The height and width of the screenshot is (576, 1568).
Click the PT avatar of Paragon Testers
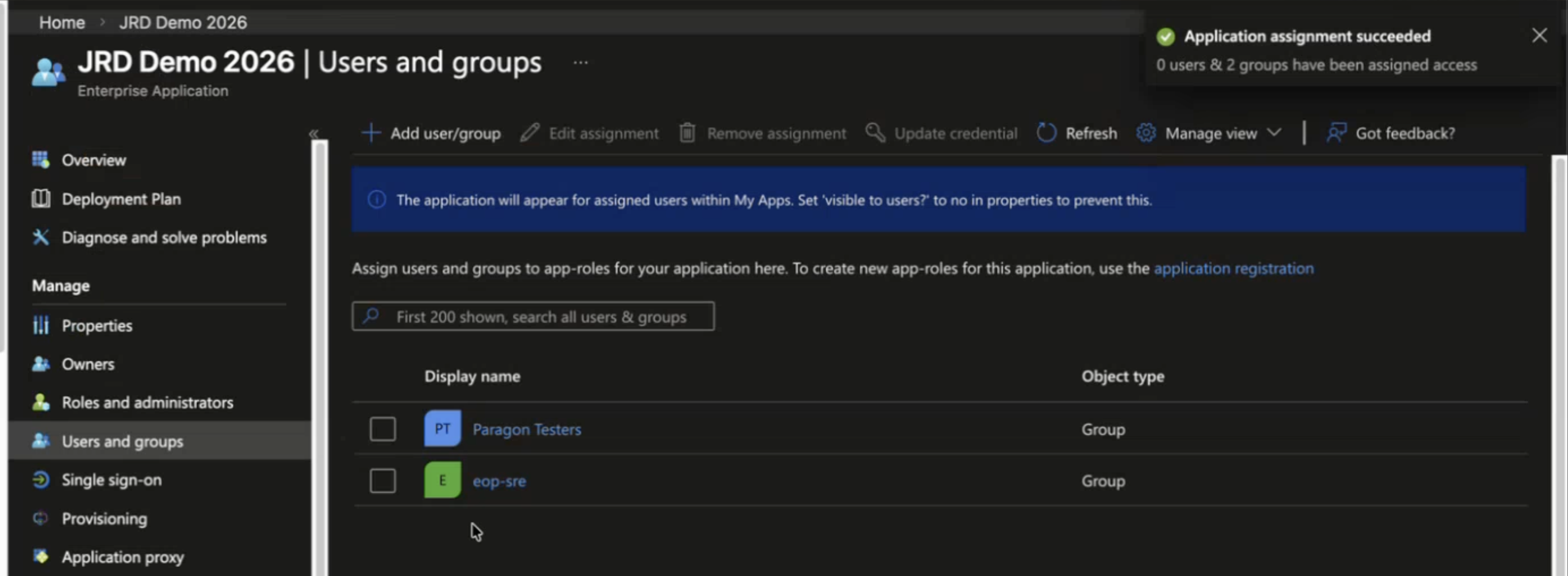point(442,429)
